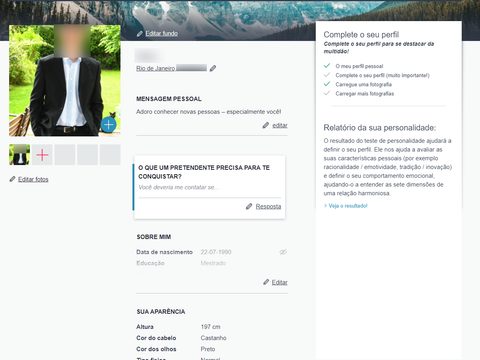Click the blue plus button on profile photo
The image size is (480, 360).
[108, 125]
